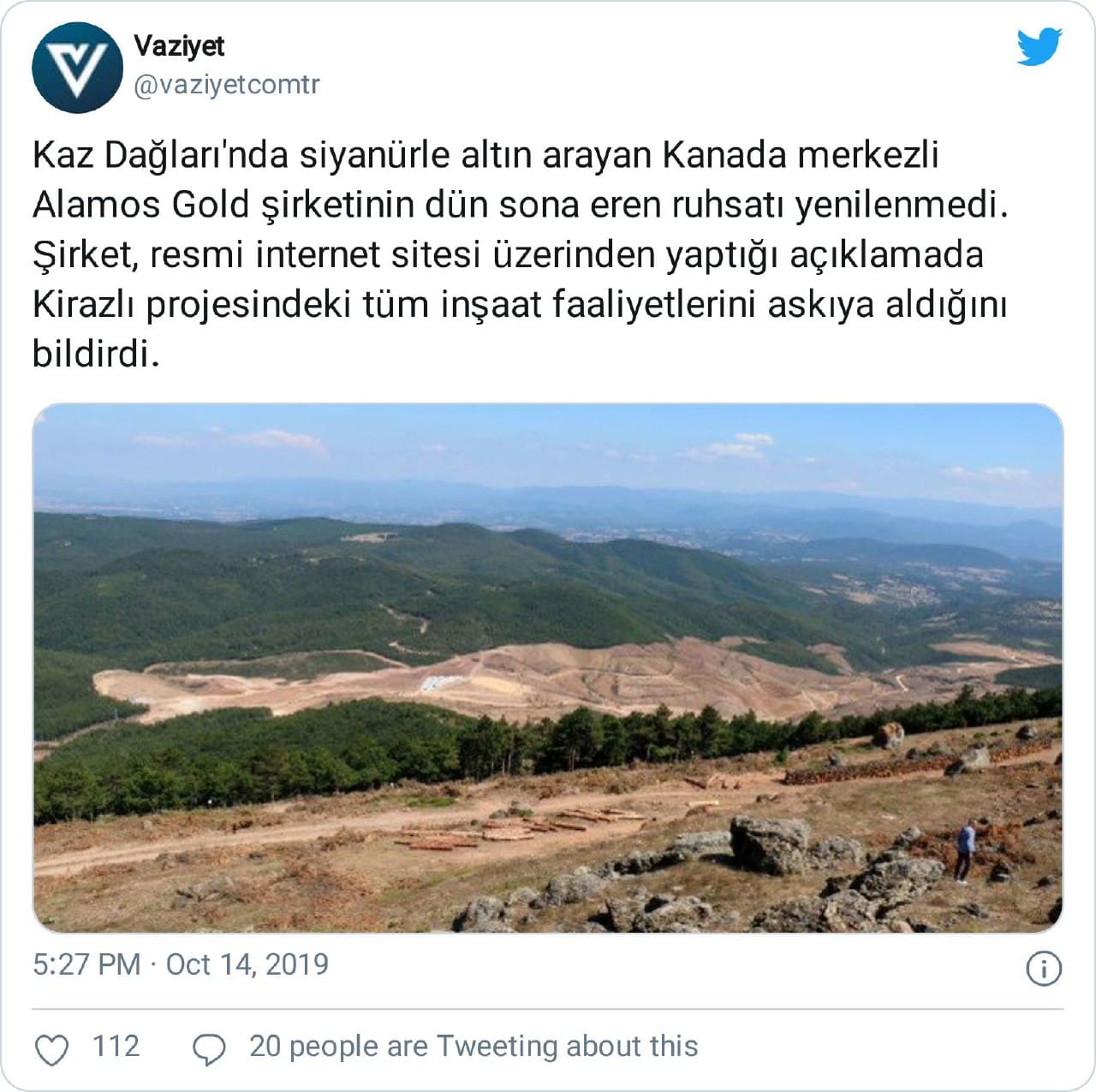Open the Kaz Dağları landscape photo
This screenshot has height=1092, width=1096.
pos(548,668)
